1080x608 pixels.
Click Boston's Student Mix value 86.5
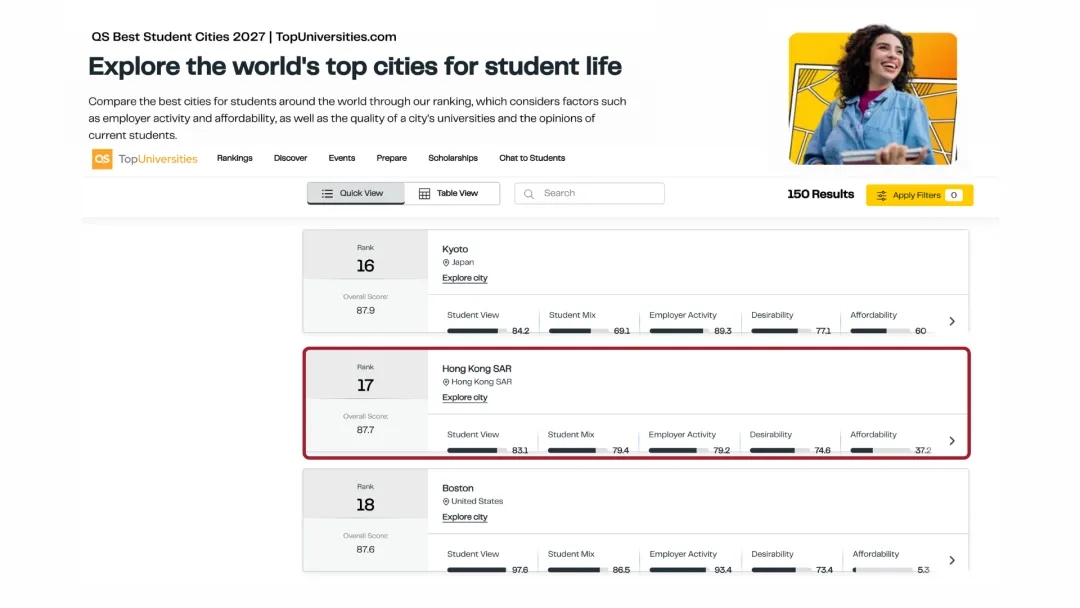(621, 570)
